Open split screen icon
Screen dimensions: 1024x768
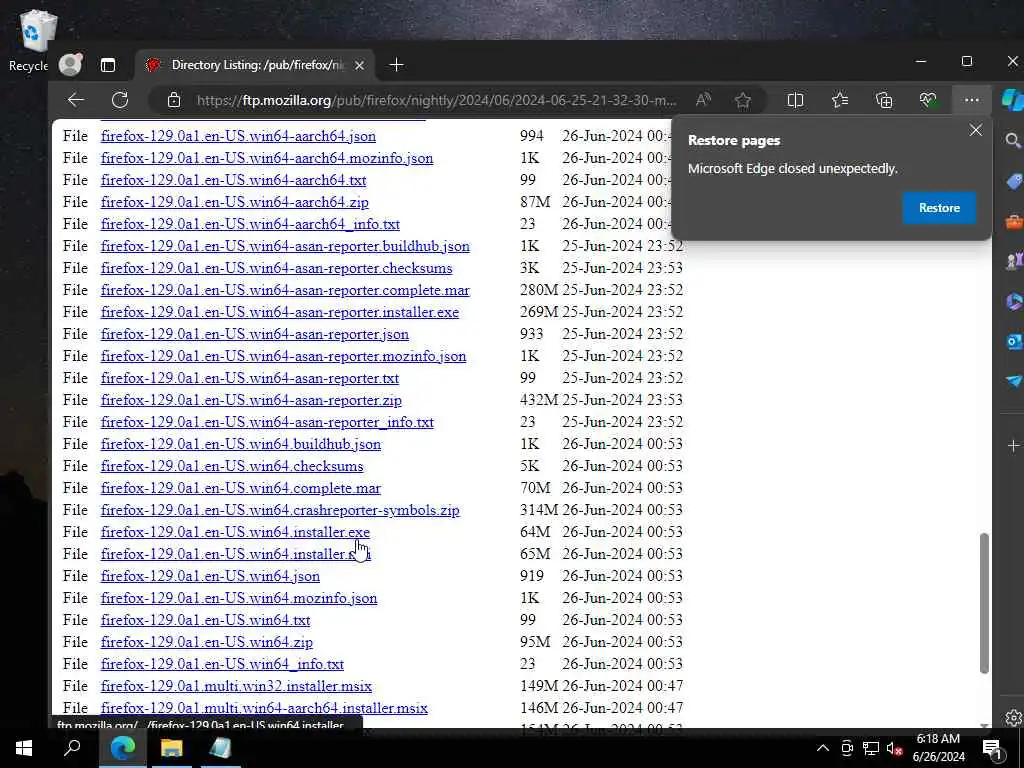795,100
